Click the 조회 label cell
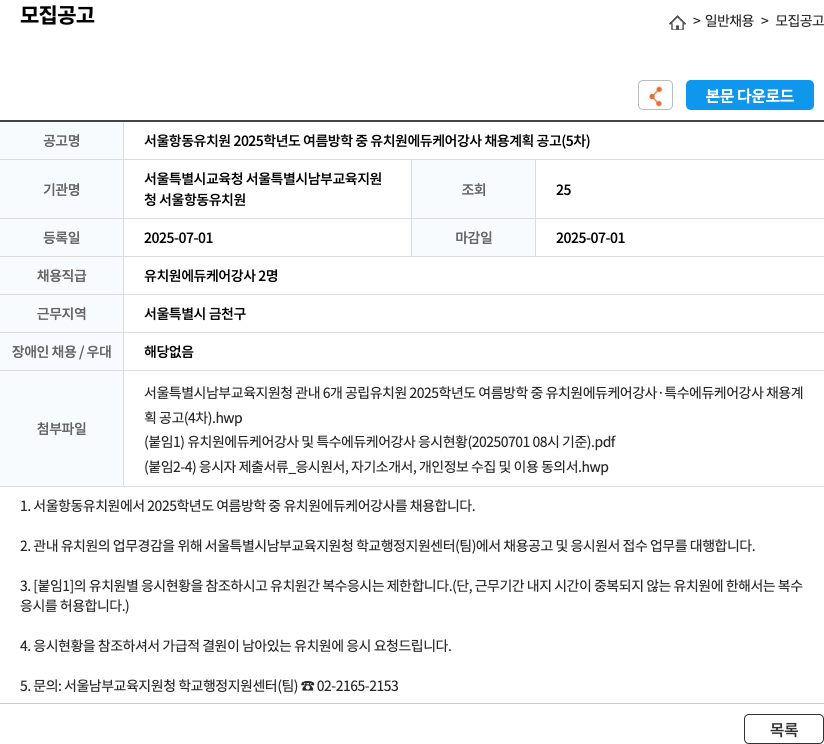Viewport: 824px width, 744px height. (x=473, y=189)
